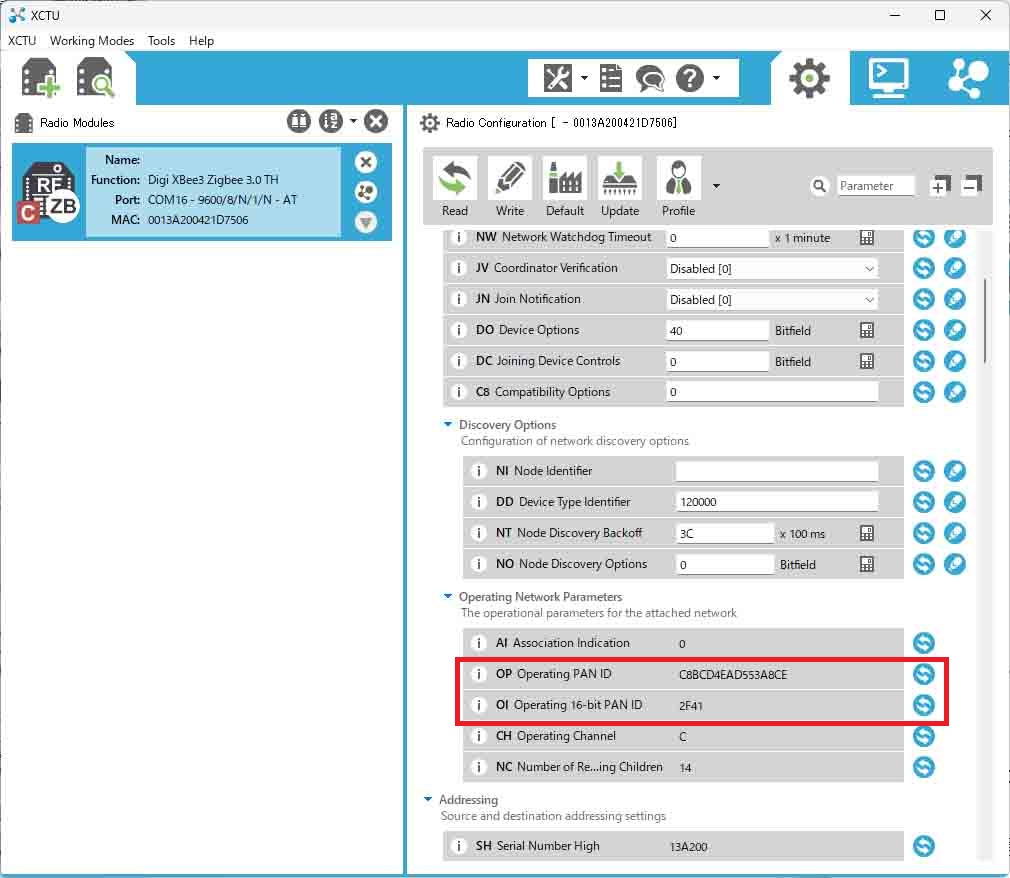This screenshot has width=1010, height=878.
Task: Open the Profile dropdown arrow
Action: point(716,186)
